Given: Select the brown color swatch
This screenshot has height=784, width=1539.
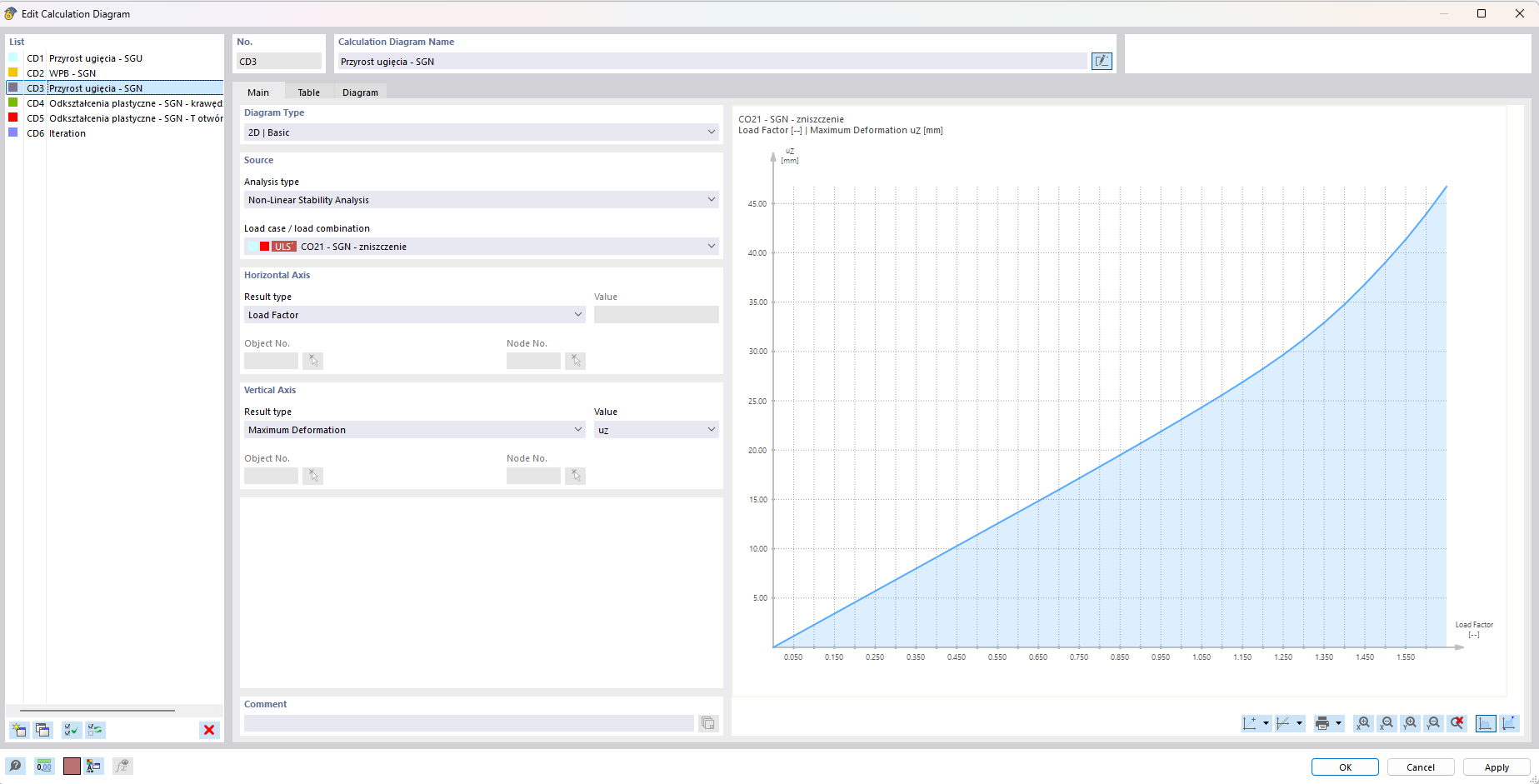Looking at the screenshot, I should tap(72, 766).
